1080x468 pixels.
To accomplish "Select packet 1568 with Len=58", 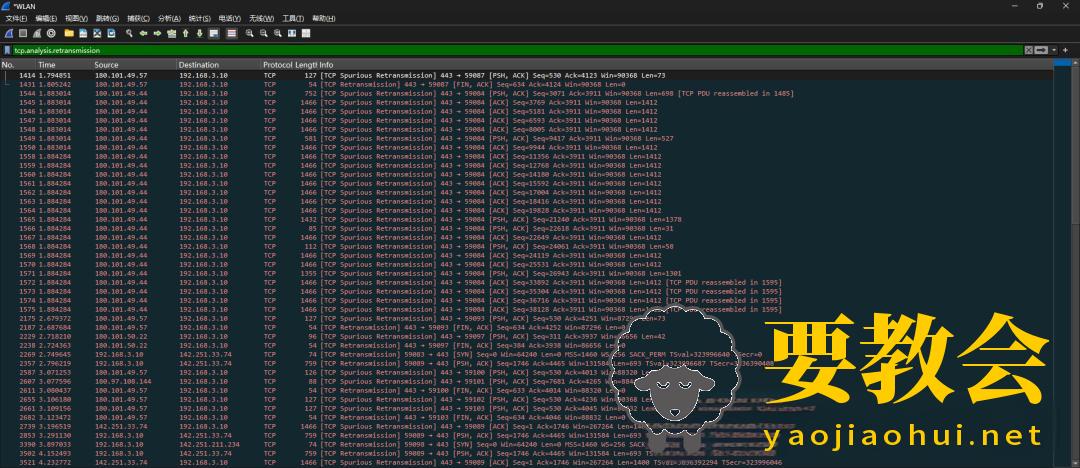I will point(527,246).
